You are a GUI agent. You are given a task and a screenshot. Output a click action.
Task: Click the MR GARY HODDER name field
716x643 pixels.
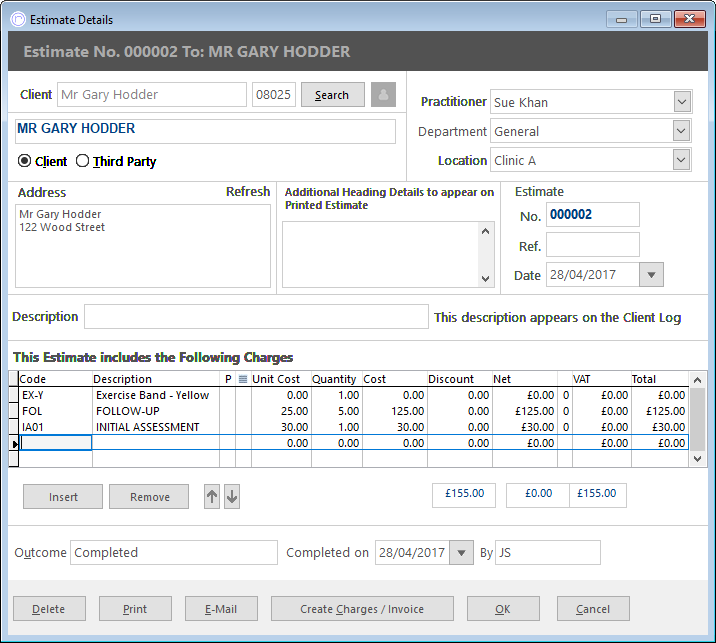tap(205, 131)
